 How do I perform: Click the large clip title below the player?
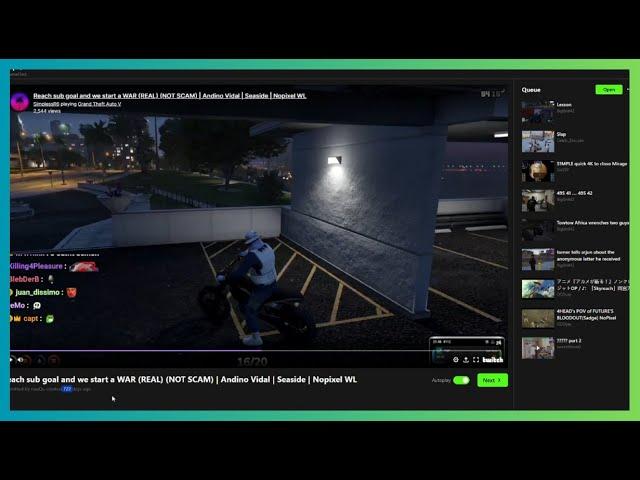183,379
